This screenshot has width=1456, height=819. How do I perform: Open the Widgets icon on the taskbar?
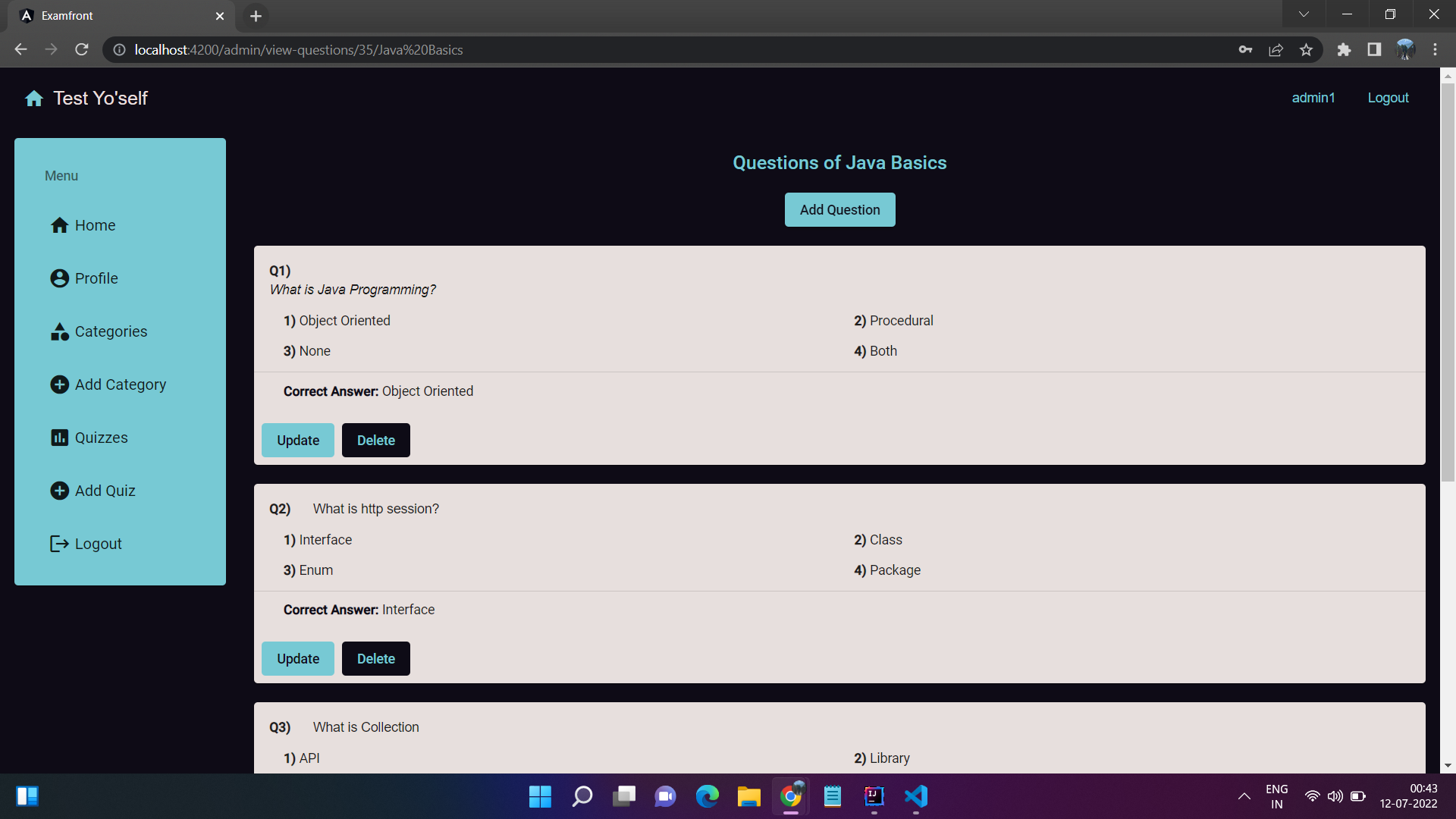click(x=27, y=796)
